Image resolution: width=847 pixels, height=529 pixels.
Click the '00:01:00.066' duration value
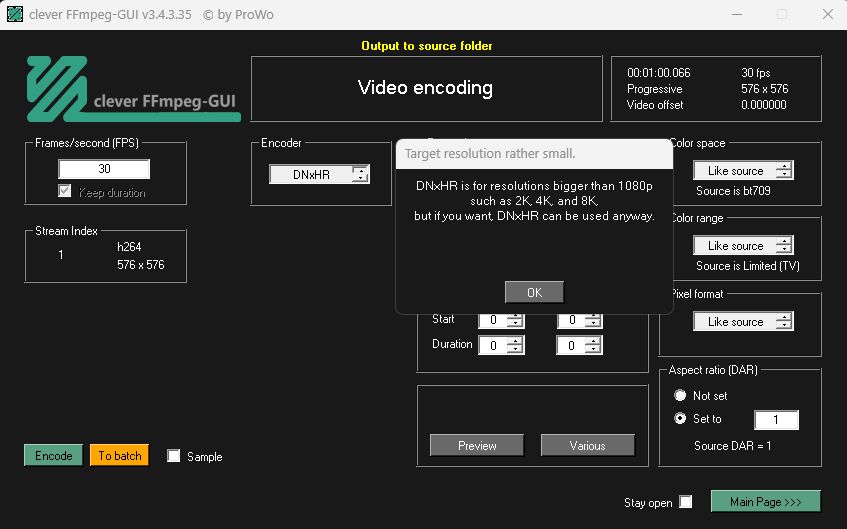tap(658, 72)
